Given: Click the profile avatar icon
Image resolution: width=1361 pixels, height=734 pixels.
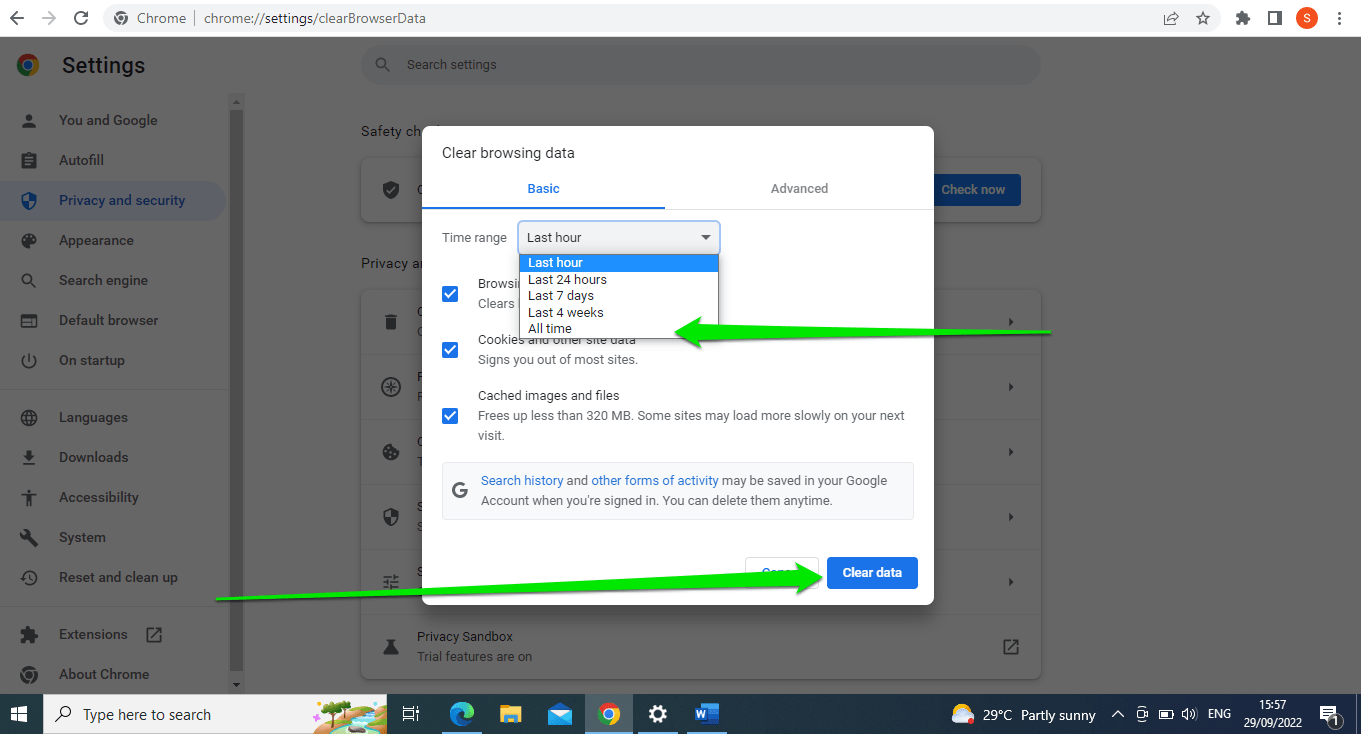Looking at the screenshot, I should pos(1307,18).
